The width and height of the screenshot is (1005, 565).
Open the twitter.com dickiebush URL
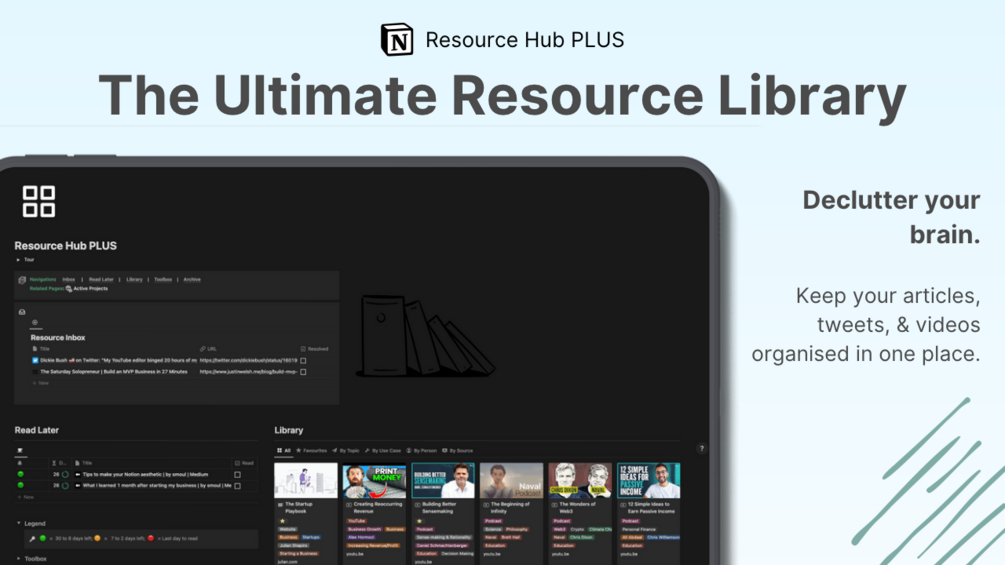click(x=249, y=361)
